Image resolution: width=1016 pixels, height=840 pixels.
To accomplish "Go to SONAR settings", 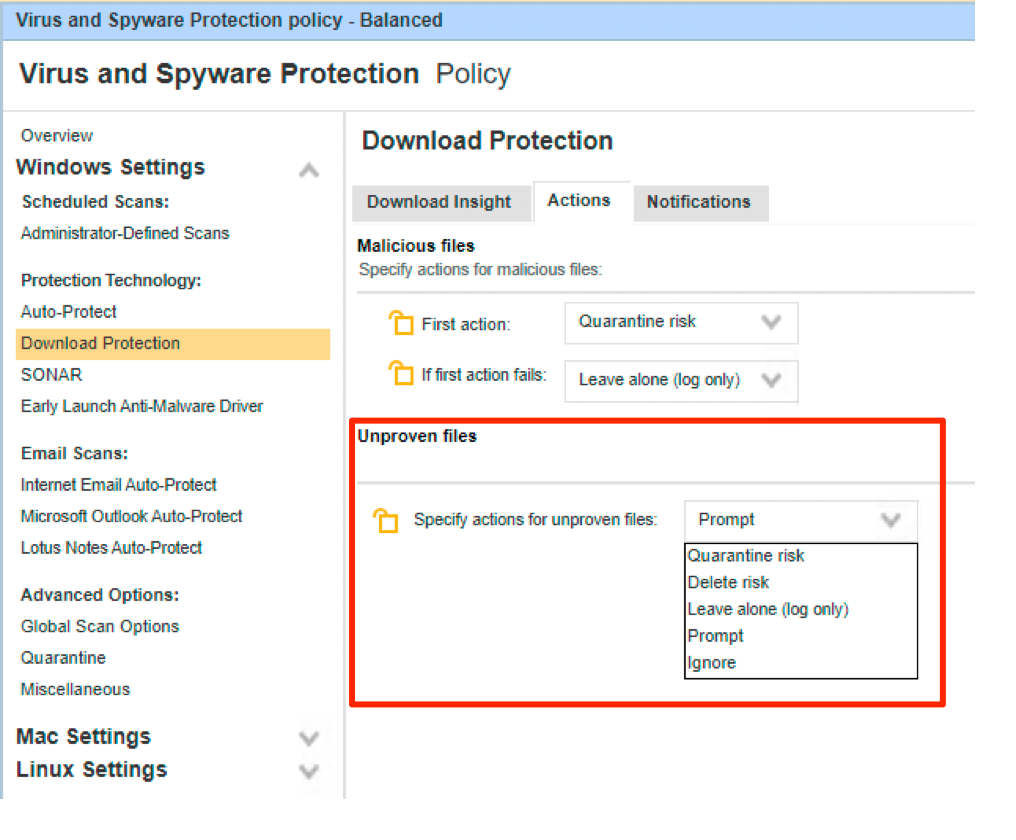I will click(x=52, y=375).
